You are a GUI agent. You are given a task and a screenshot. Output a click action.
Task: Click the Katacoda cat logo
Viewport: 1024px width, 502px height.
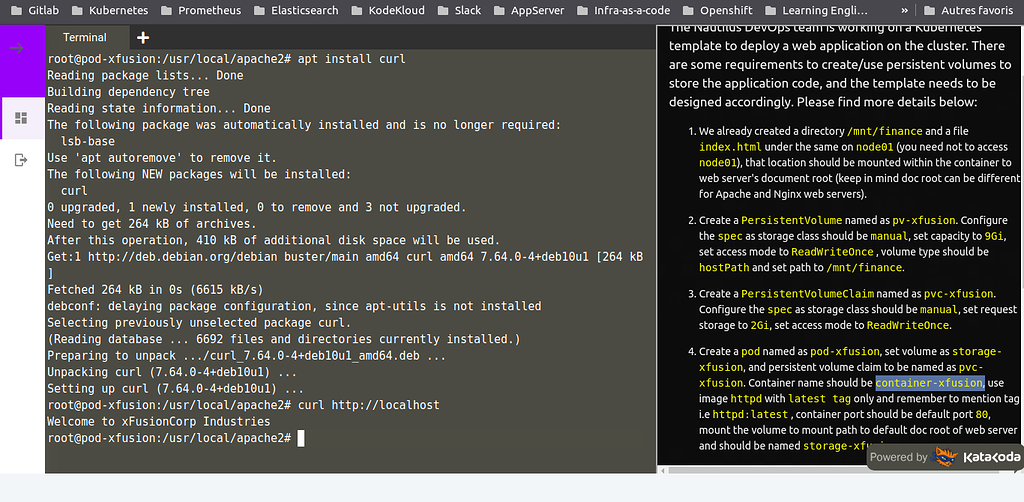tap(946, 457)
